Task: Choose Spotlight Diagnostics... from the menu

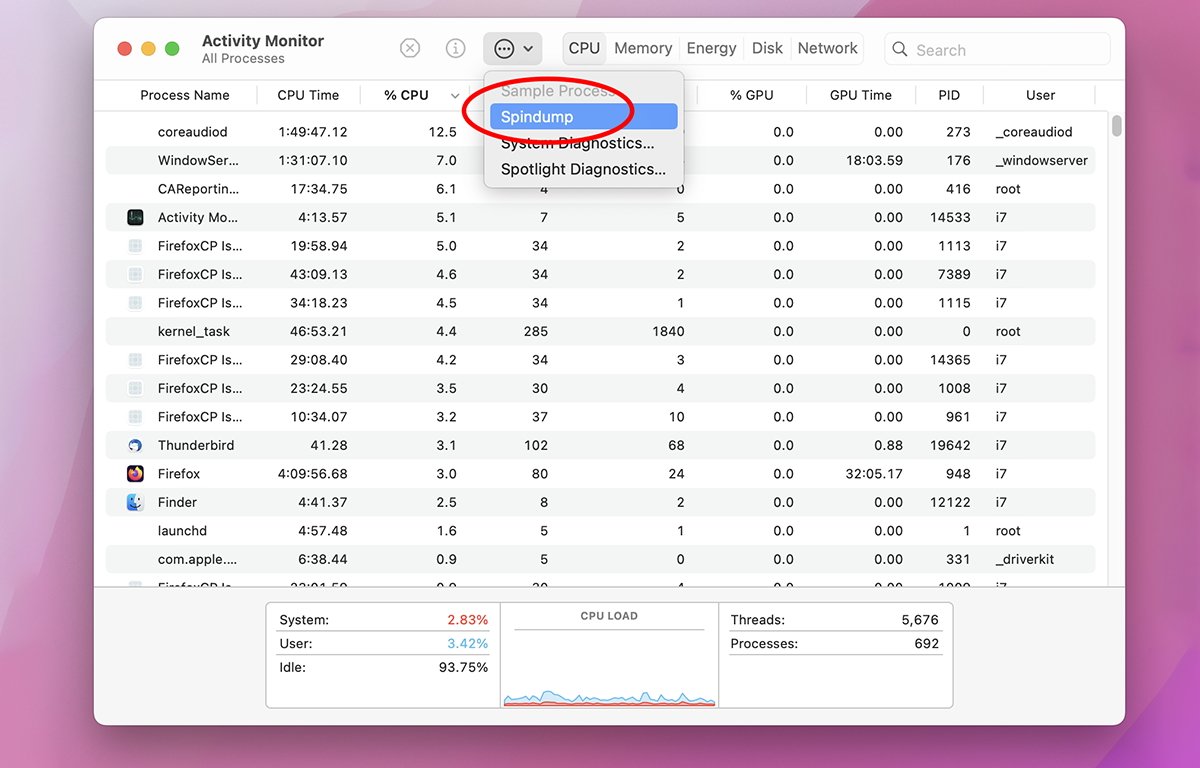Action: 584,169
